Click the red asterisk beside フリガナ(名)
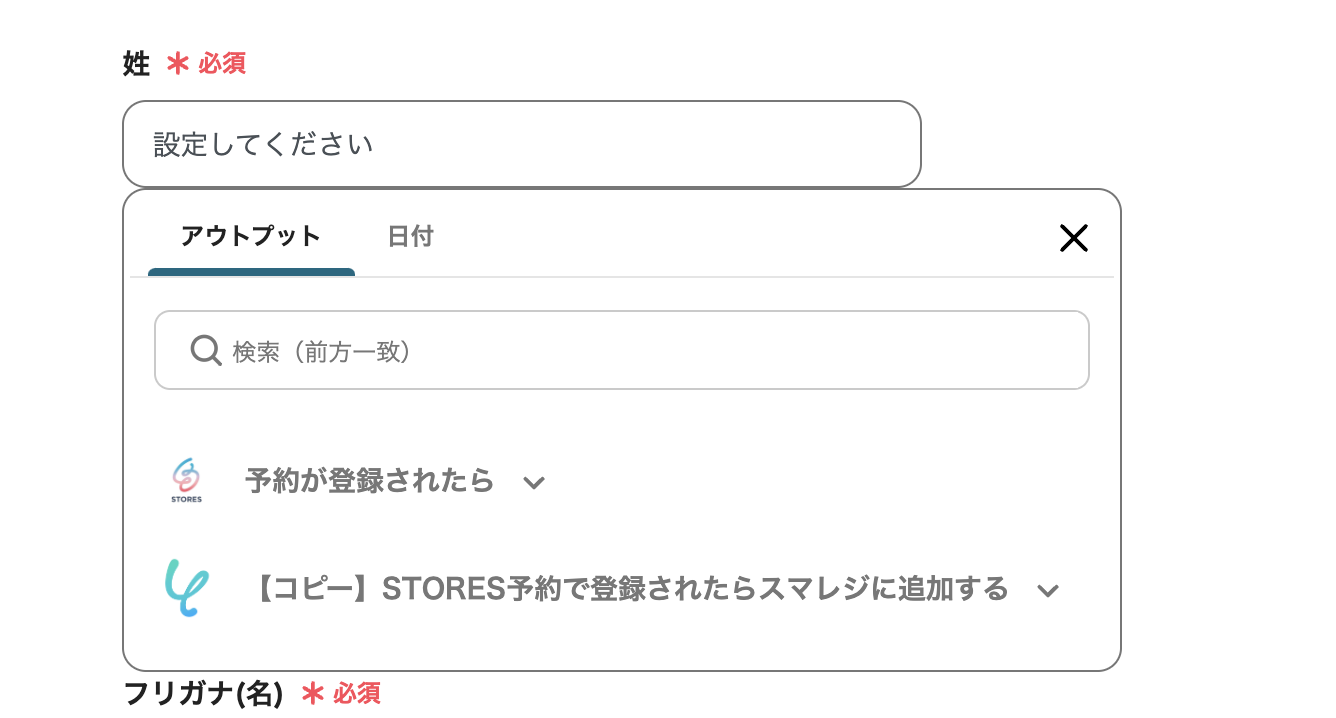The width and height of the screenshot is (1336, 718). point(312,693)
